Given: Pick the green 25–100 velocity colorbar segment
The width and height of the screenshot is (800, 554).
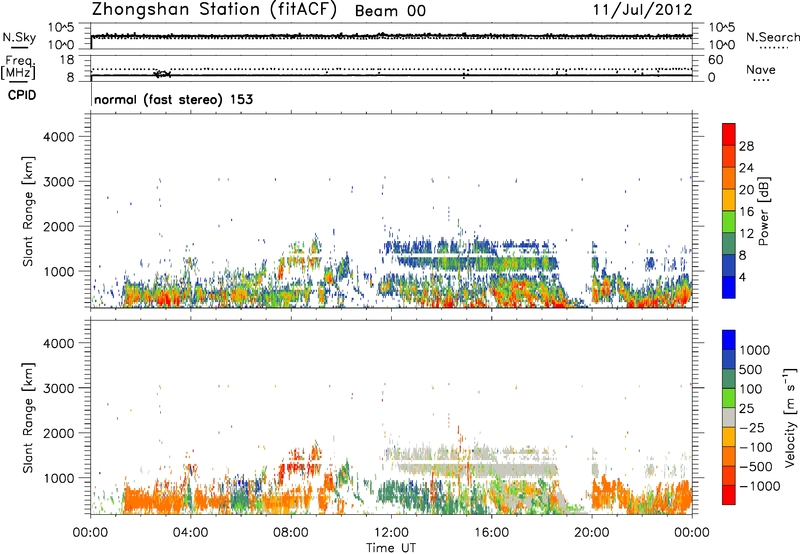Looking at the screenshot, I should coord(729,398).
